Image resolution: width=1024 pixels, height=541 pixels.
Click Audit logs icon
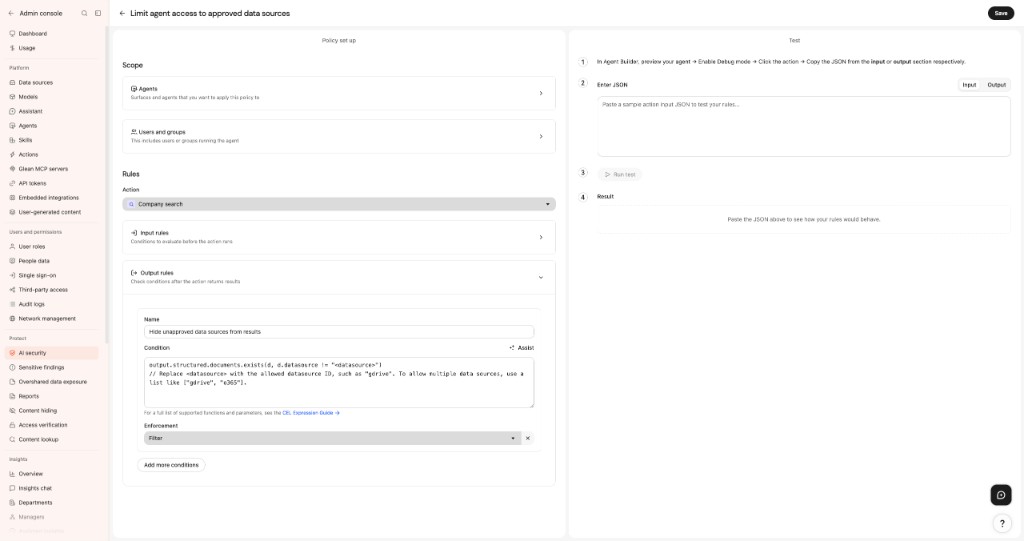(x=12, y=304)
